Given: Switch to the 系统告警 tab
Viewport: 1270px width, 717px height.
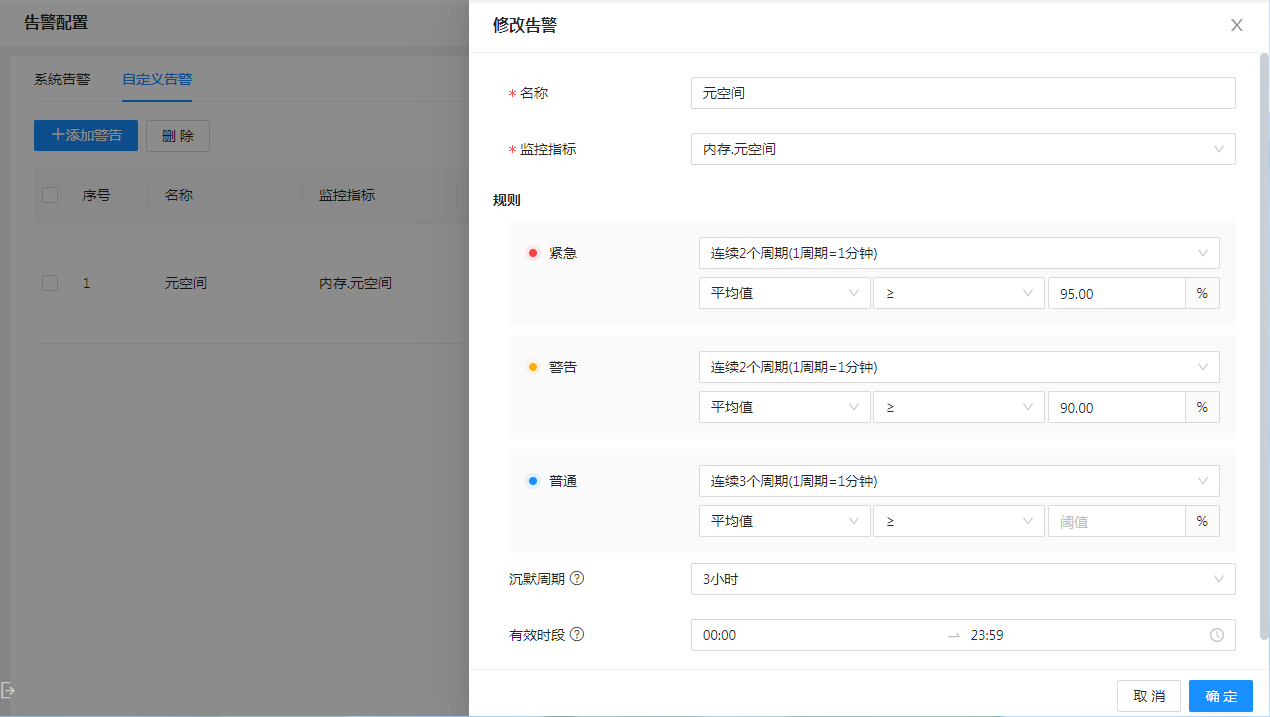Looking at the screenshot, I should click(x=62, y=79).
